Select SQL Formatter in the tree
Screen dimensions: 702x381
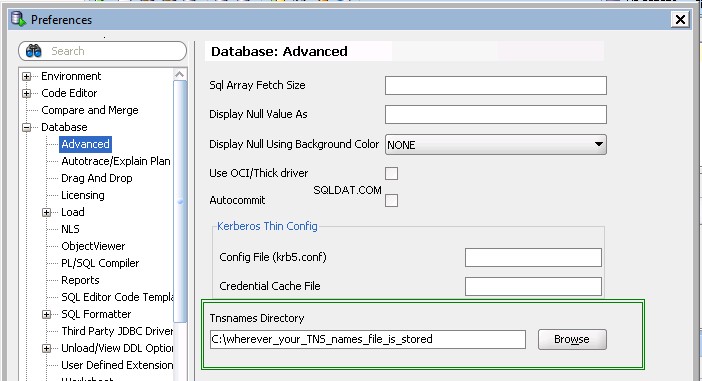coord(96,314)
